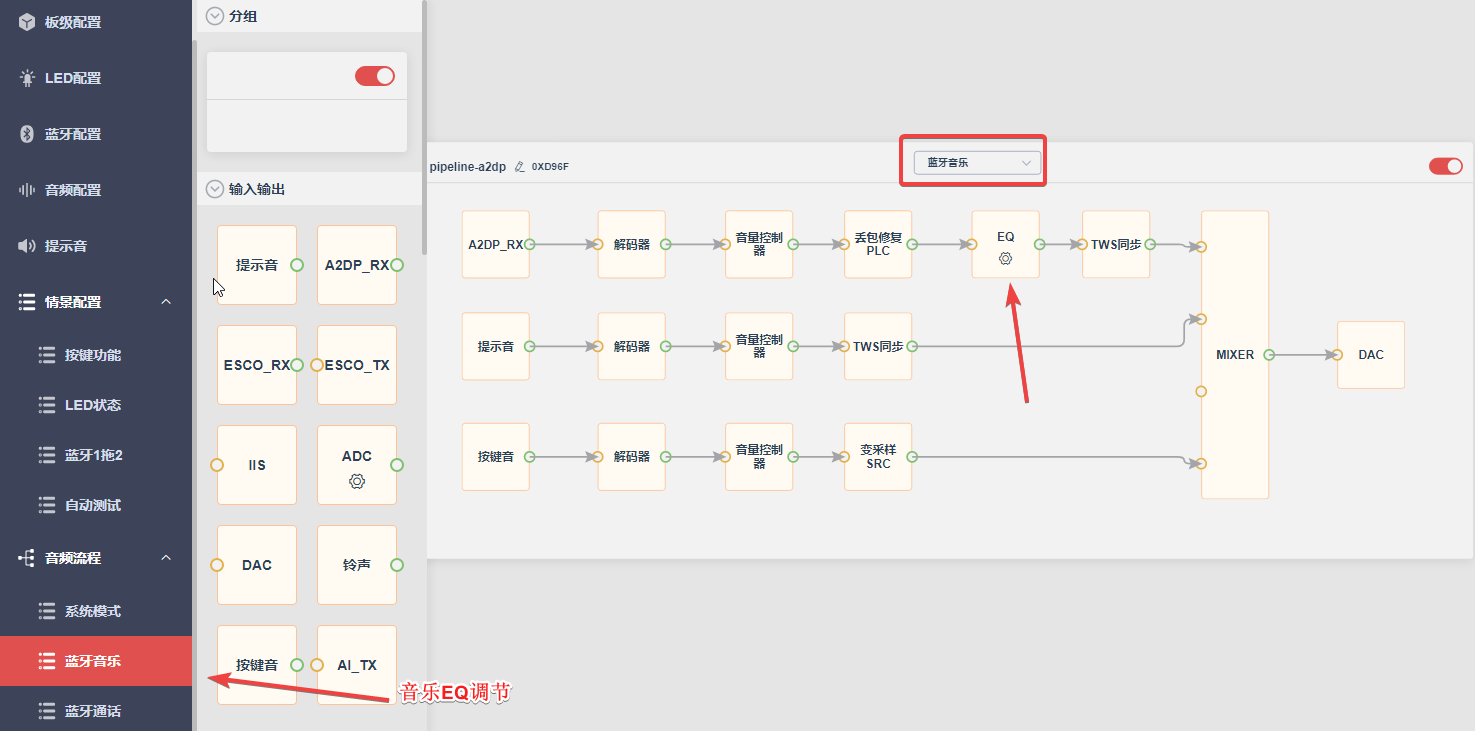Click the 0XD96F pipeline ID
The height and width of the screenshot is (731, 1475).
click(550, 167)
